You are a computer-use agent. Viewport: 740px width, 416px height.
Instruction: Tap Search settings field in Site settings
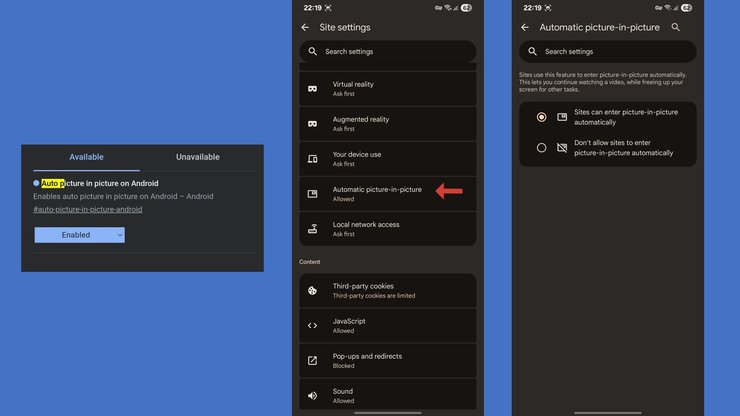pos(387,51)
